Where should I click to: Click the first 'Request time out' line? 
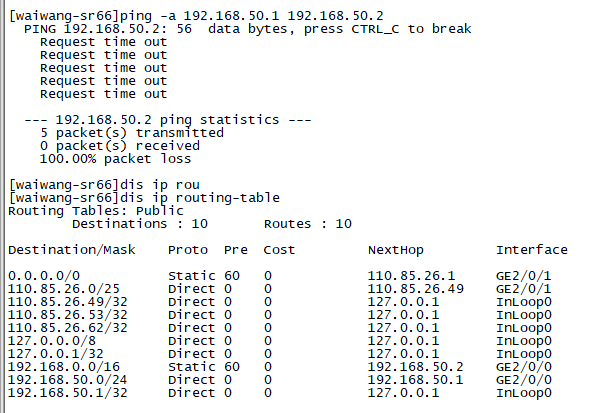103,42
